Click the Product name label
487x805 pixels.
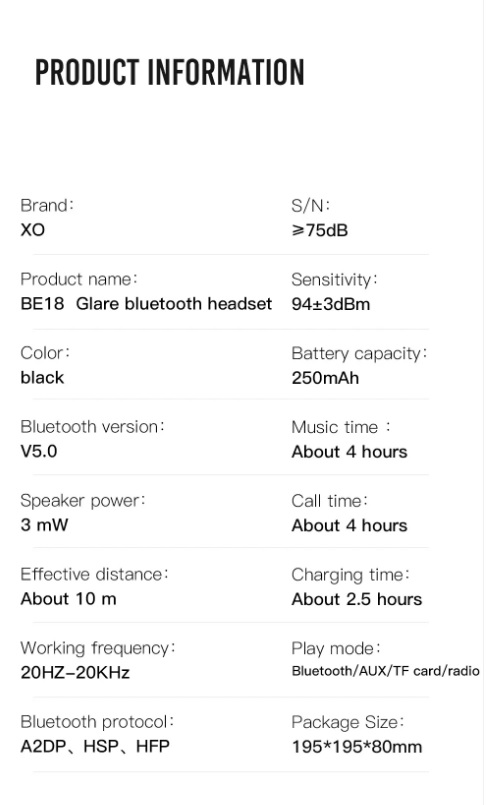click(x=79, y=279)
